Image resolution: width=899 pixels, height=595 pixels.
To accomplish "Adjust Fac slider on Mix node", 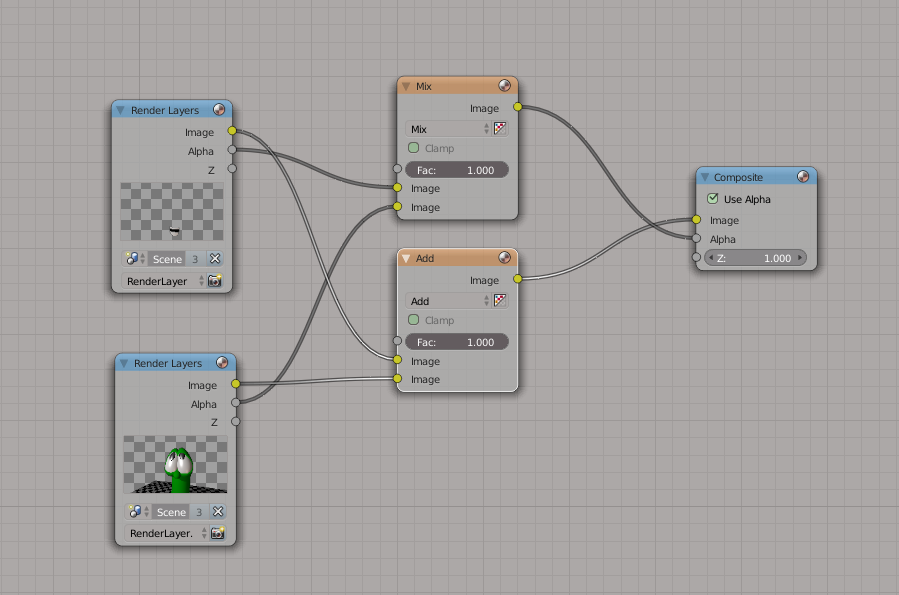I will [457, 170].
